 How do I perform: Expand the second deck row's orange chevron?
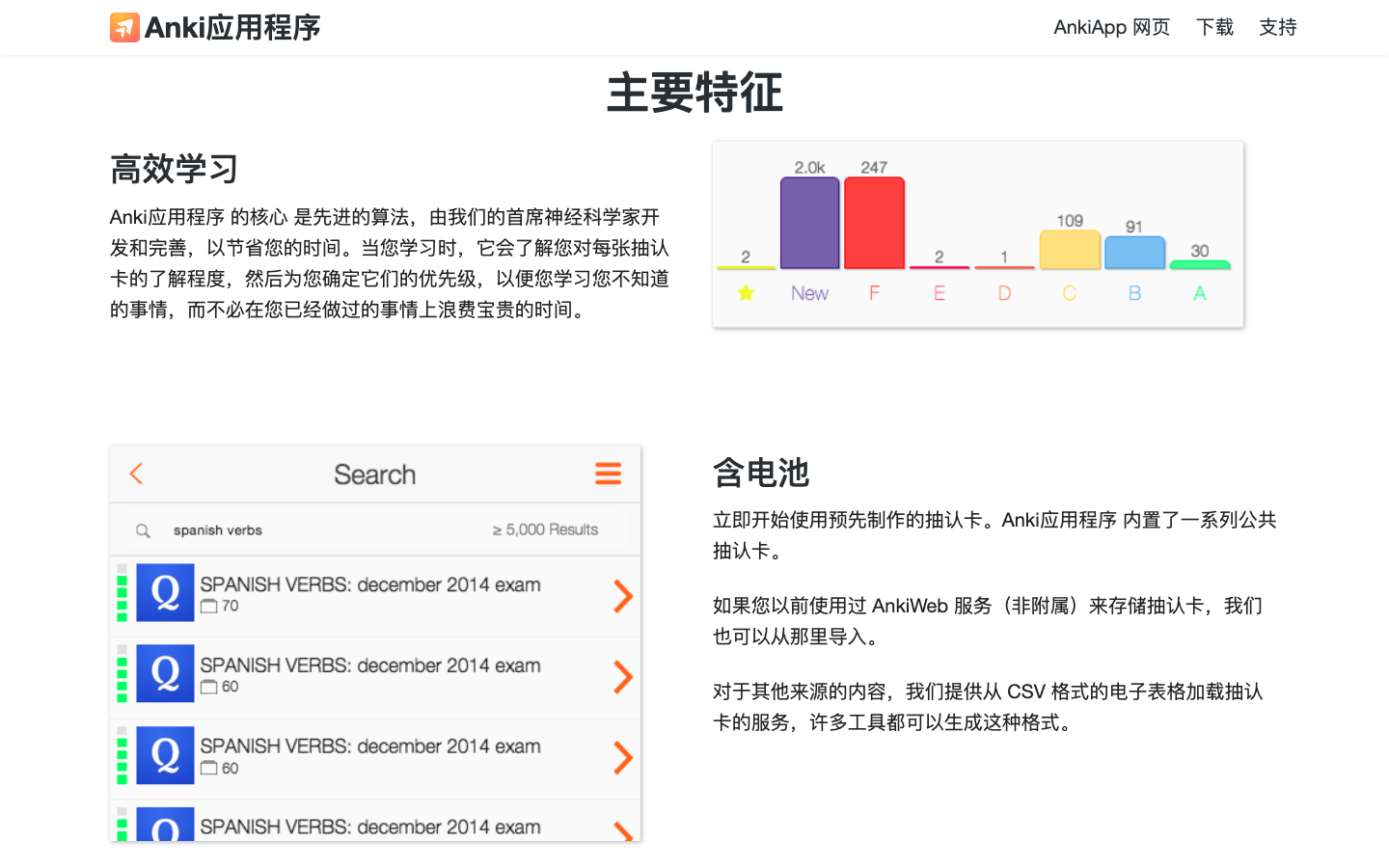pyautogui.click(x=623, y=677)
